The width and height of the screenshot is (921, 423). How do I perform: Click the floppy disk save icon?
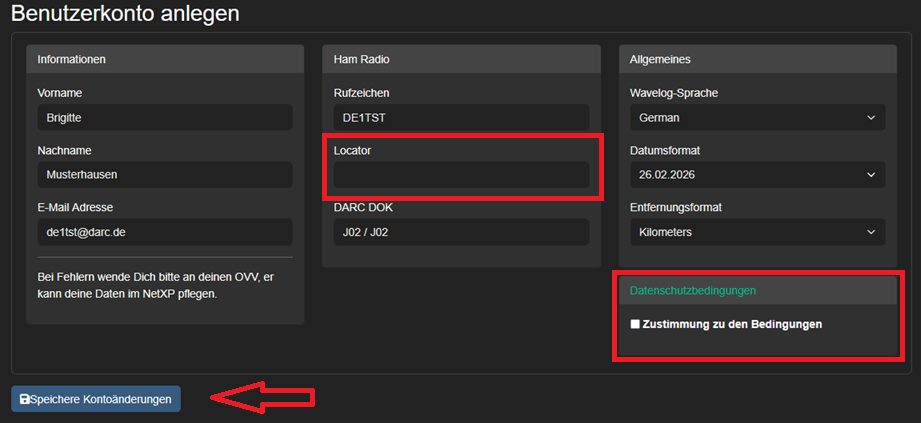[x=24, y=399]
